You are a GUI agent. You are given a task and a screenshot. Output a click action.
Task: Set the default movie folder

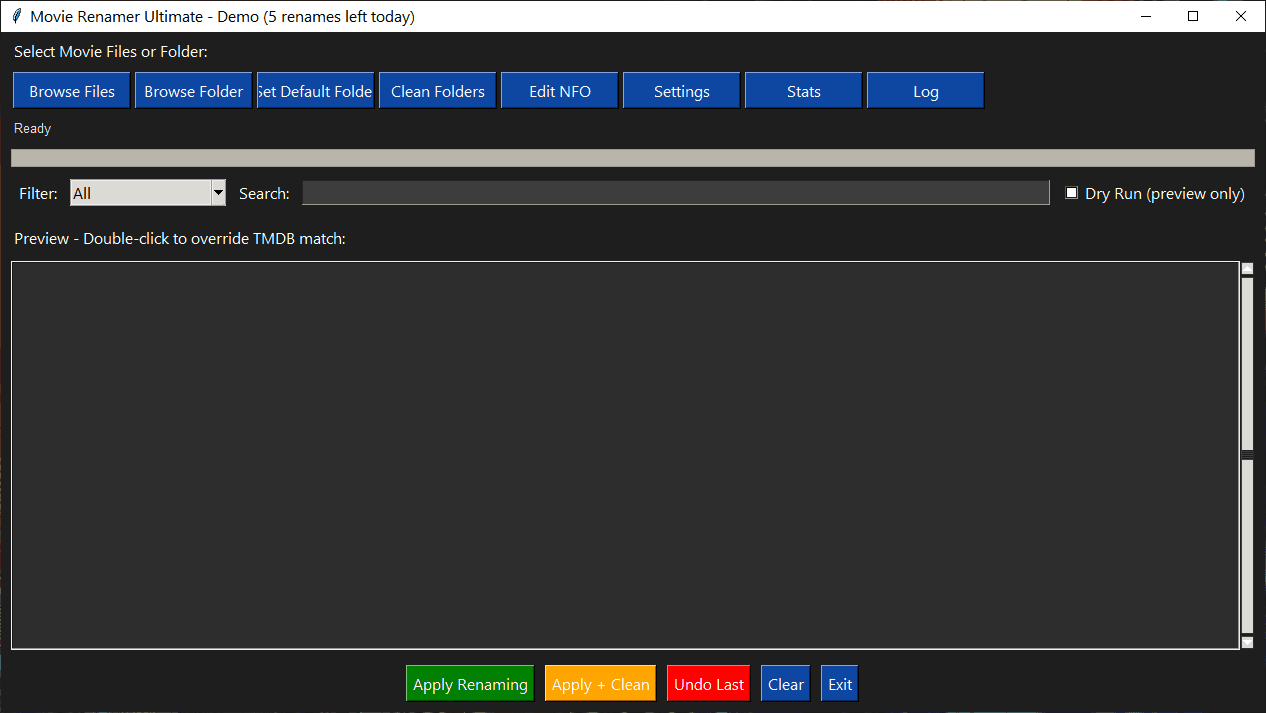315,89
